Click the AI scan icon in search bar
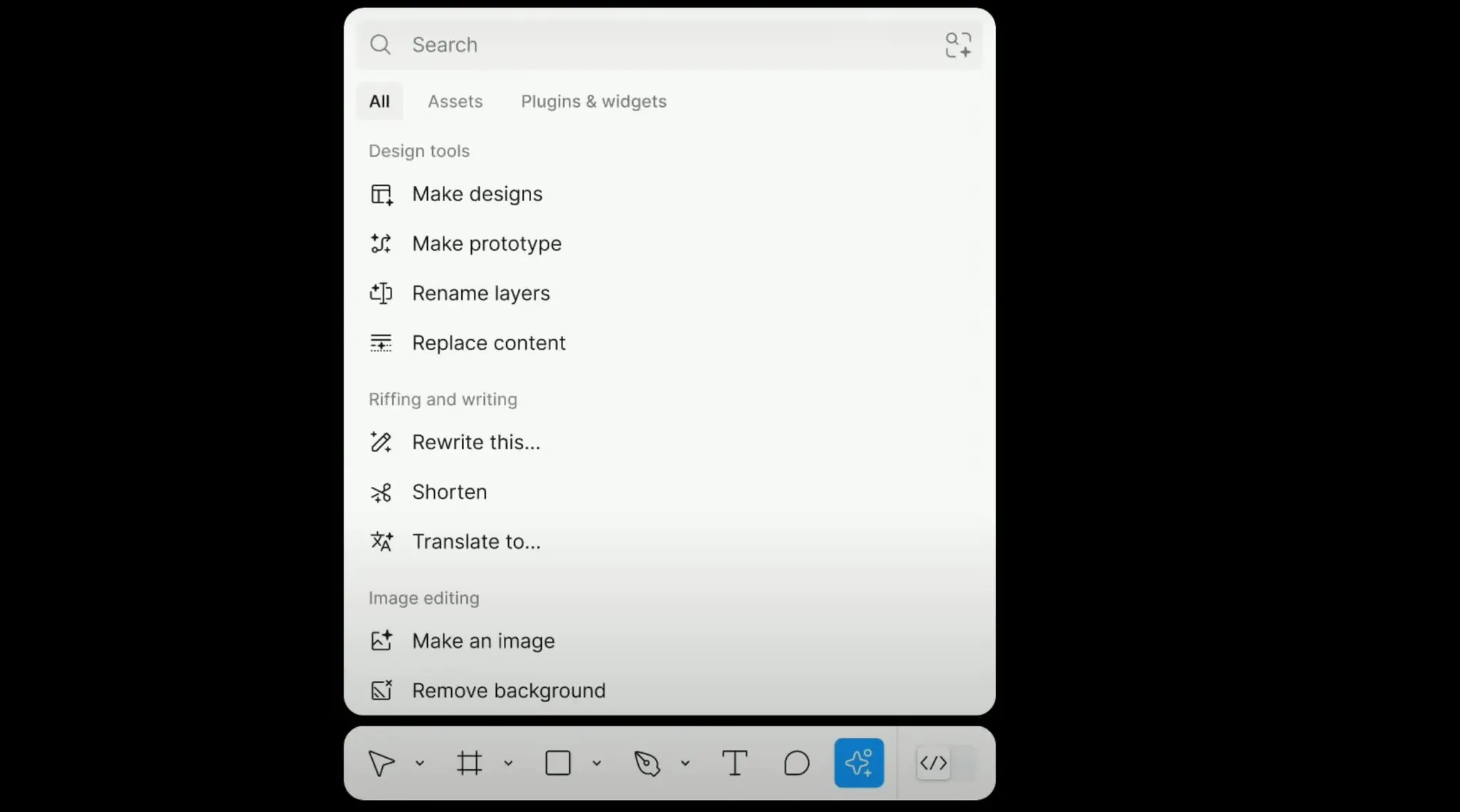 957,45
